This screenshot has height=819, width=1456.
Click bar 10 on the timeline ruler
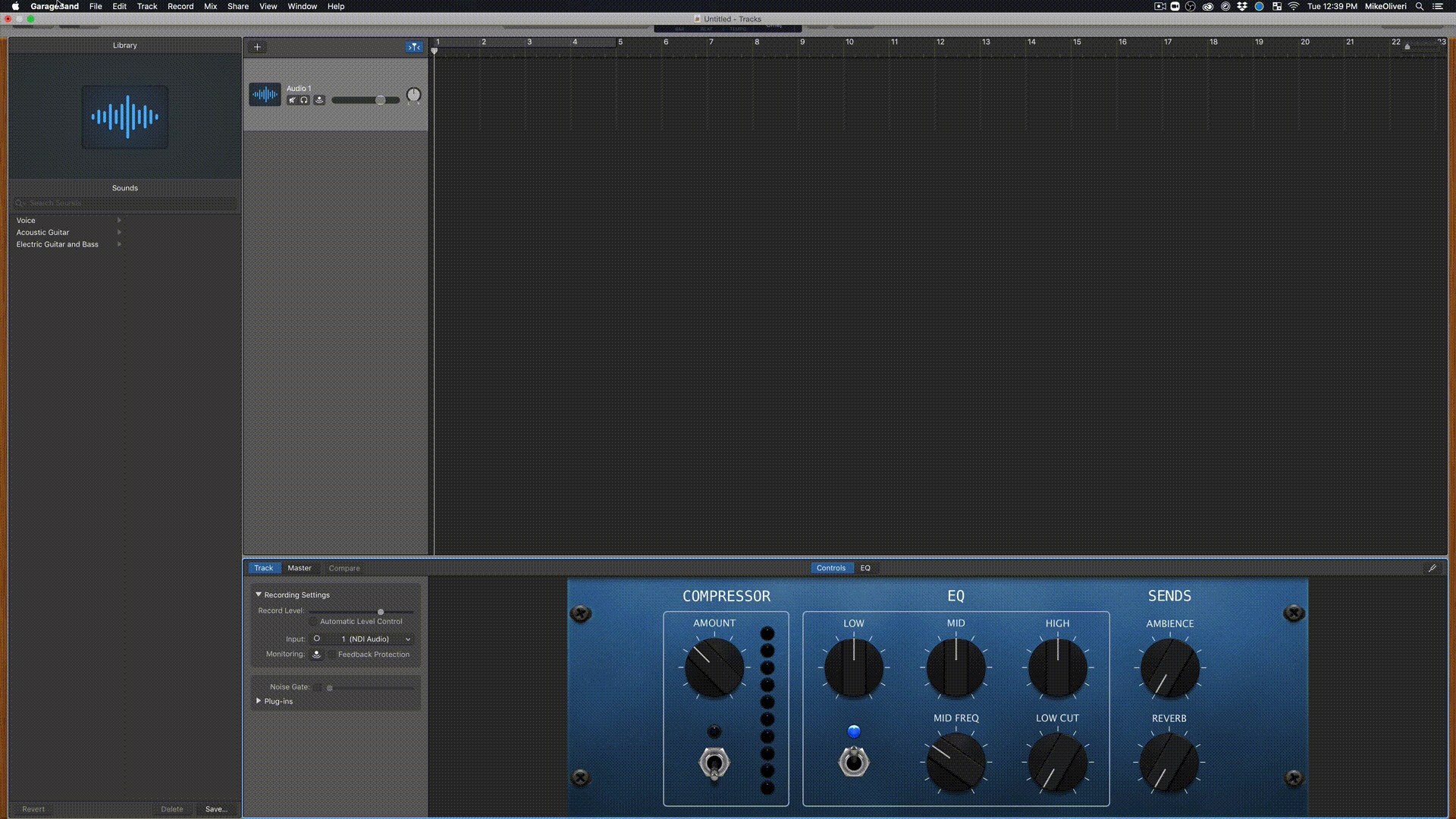(849, 42)
